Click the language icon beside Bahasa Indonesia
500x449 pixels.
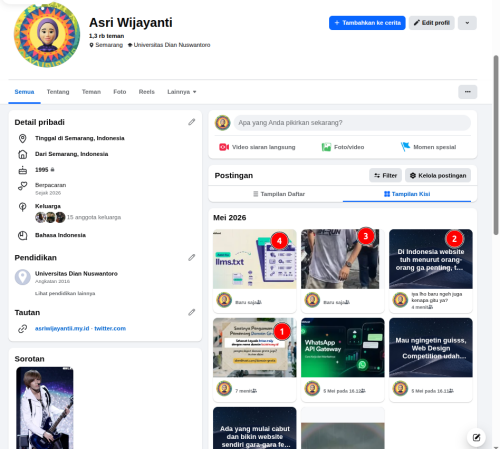point(22,235)
